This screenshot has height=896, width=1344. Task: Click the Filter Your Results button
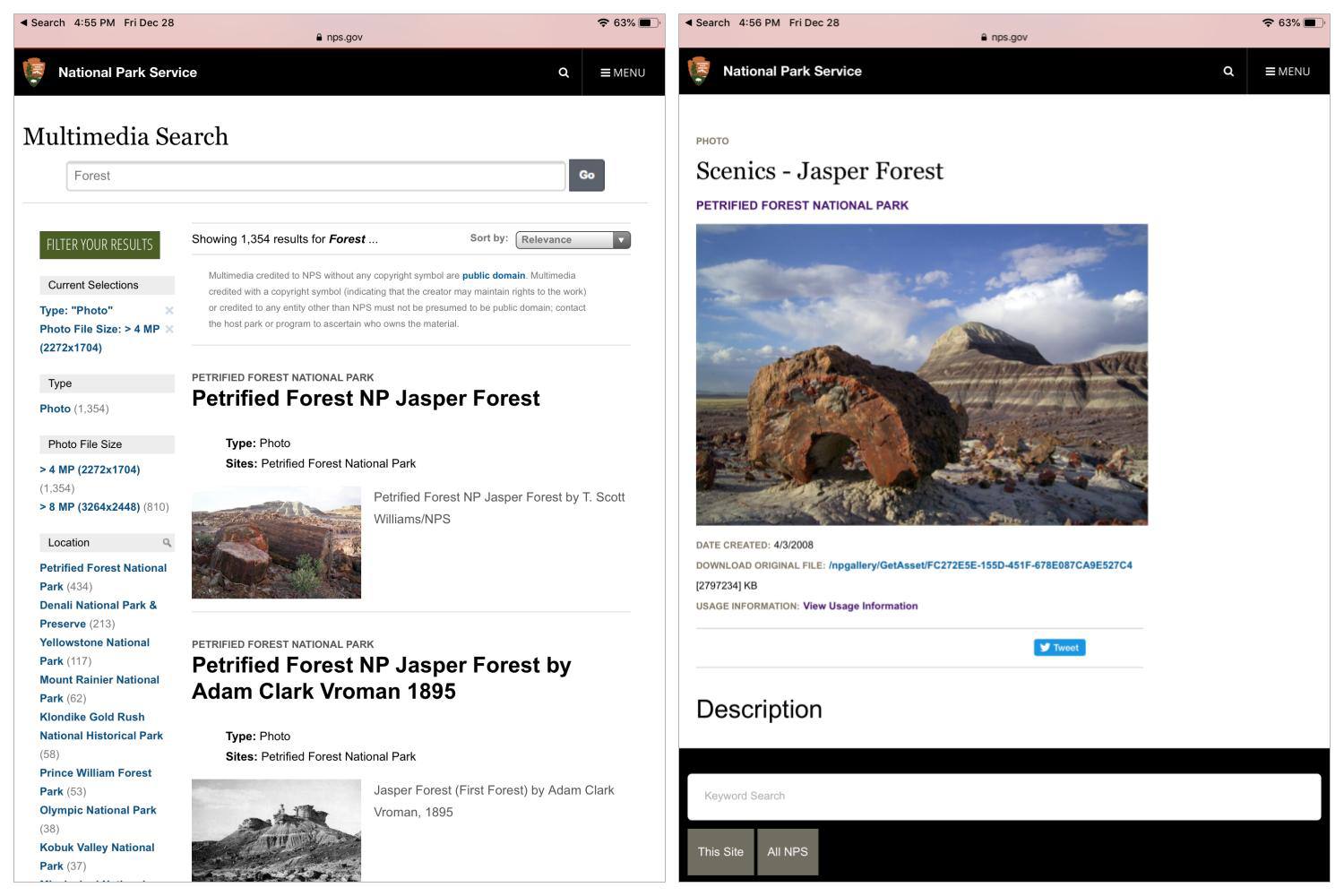[x=99, y=245]
